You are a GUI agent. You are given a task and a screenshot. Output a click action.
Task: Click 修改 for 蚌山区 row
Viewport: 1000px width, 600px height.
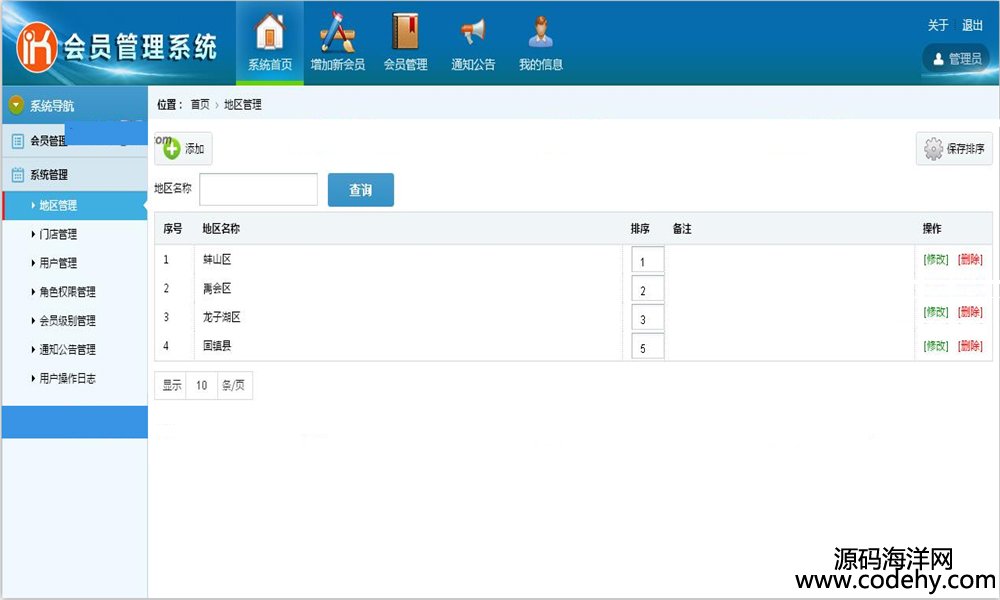[936, 259]
